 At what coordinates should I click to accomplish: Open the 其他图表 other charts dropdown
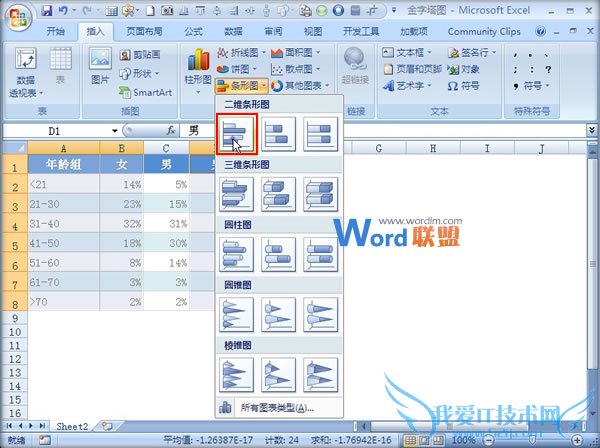[300, 86]
